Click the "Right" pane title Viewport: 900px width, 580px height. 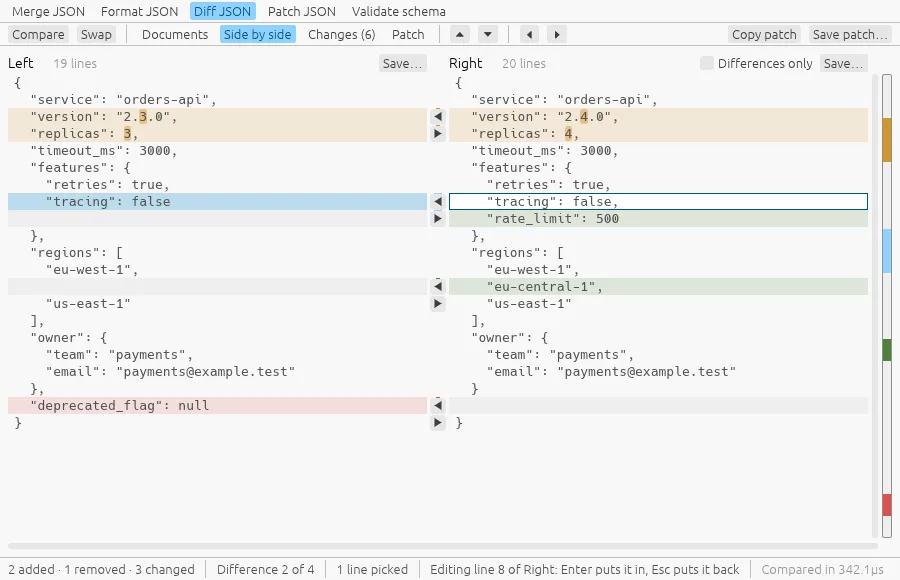click(x=465, y=63)
